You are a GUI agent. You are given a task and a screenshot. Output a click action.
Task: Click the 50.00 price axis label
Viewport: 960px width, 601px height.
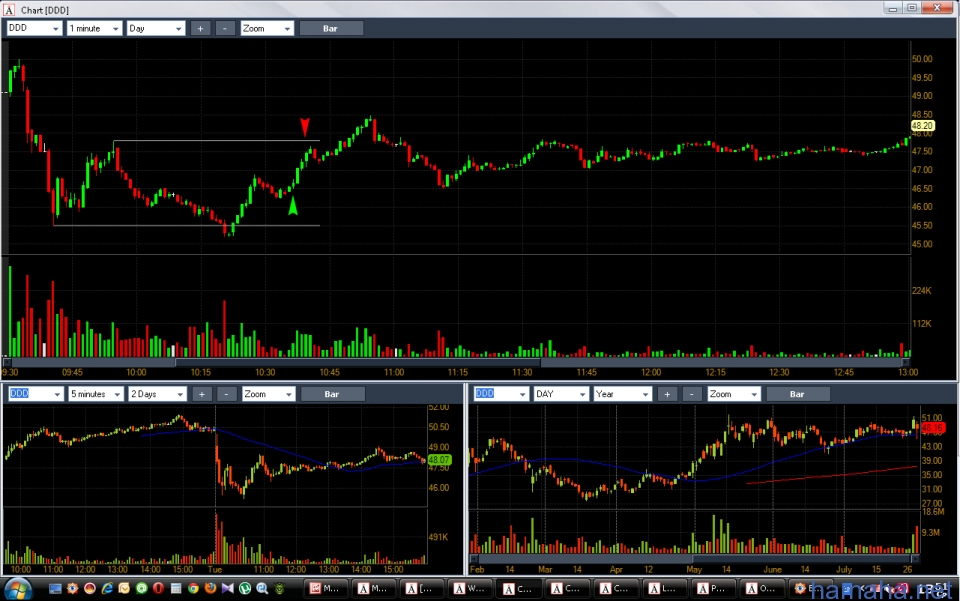922,59
